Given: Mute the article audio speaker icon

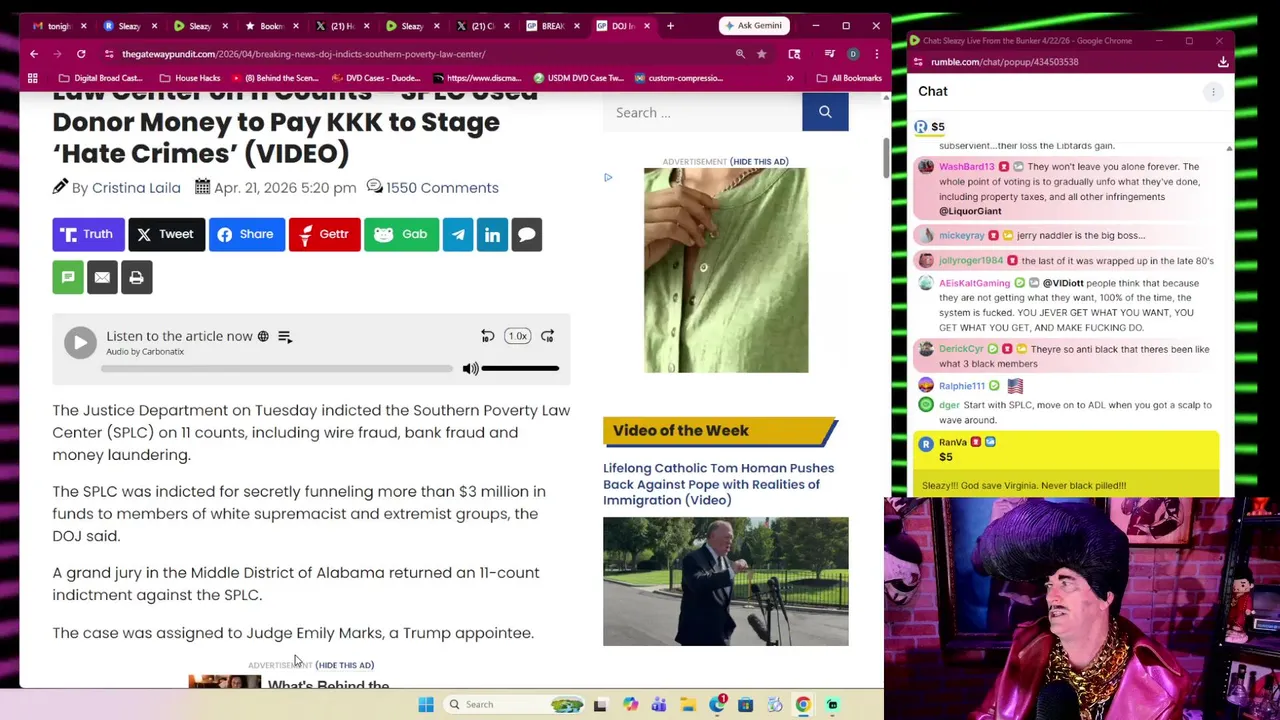Looking at the screenshot, I should tap(470, 369).
